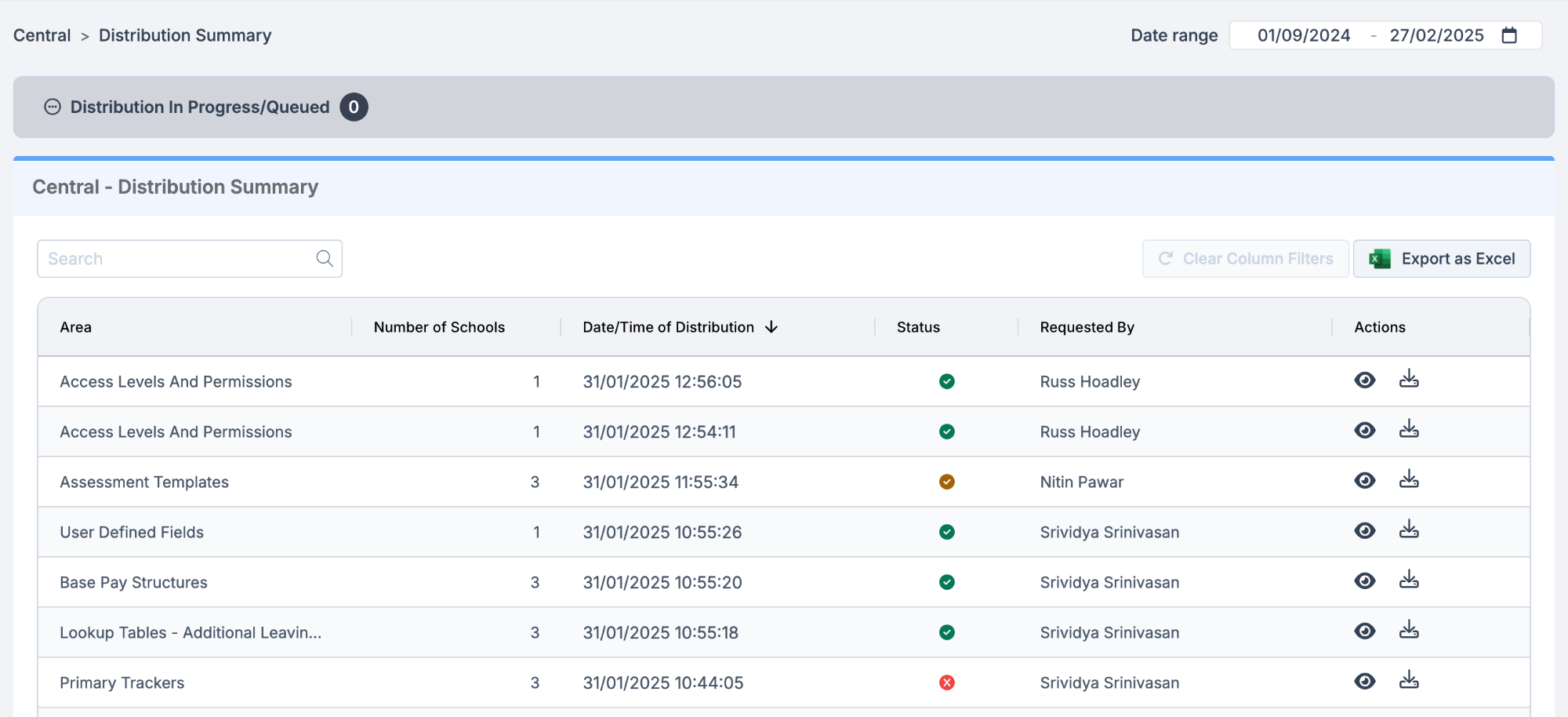The image size is (1568, 717).
Task: Download the Lookup Tables distribution
Action: [1409, 631]
